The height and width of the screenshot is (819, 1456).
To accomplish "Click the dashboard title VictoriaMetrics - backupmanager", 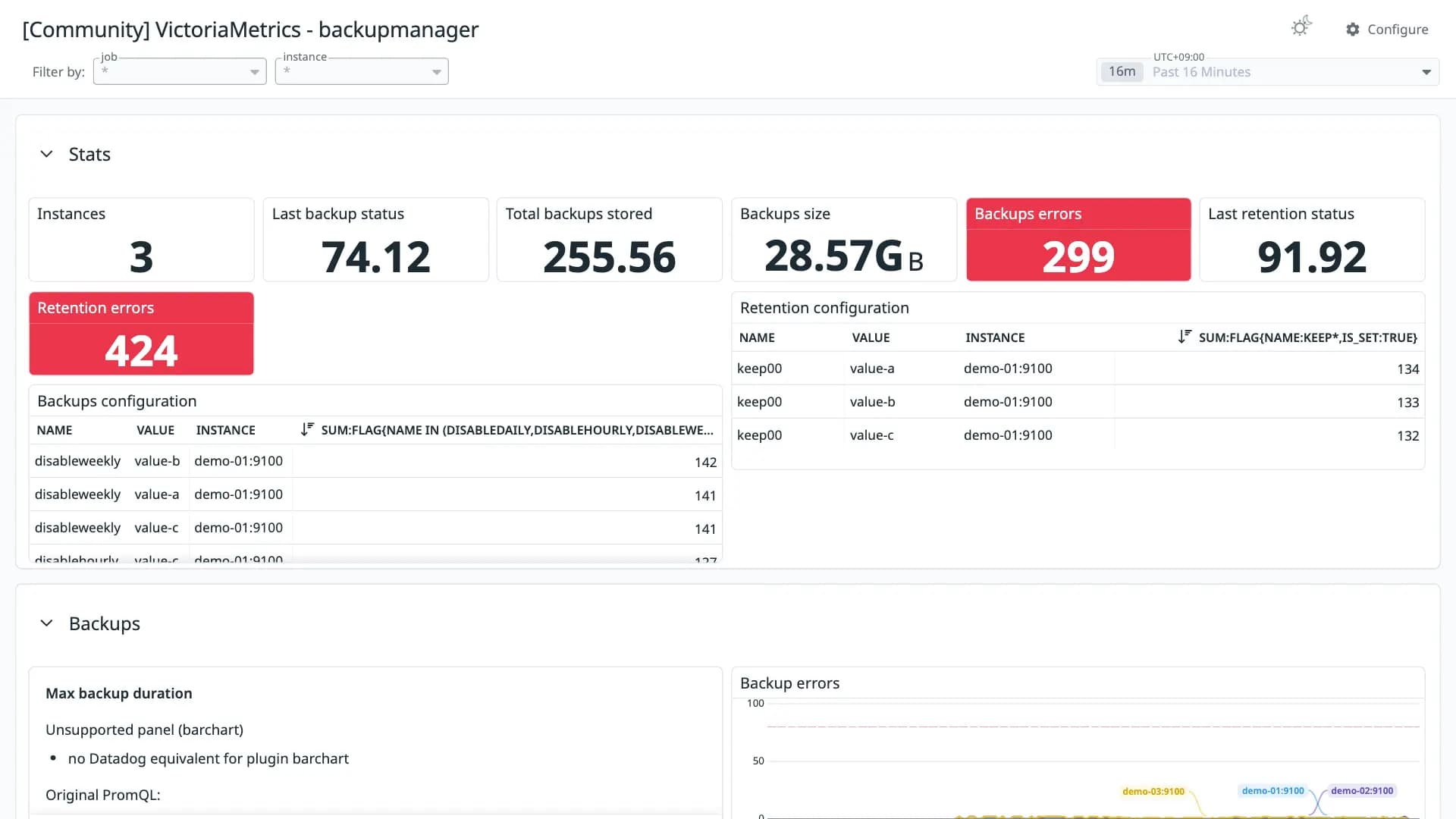I will tap(250, 30).
